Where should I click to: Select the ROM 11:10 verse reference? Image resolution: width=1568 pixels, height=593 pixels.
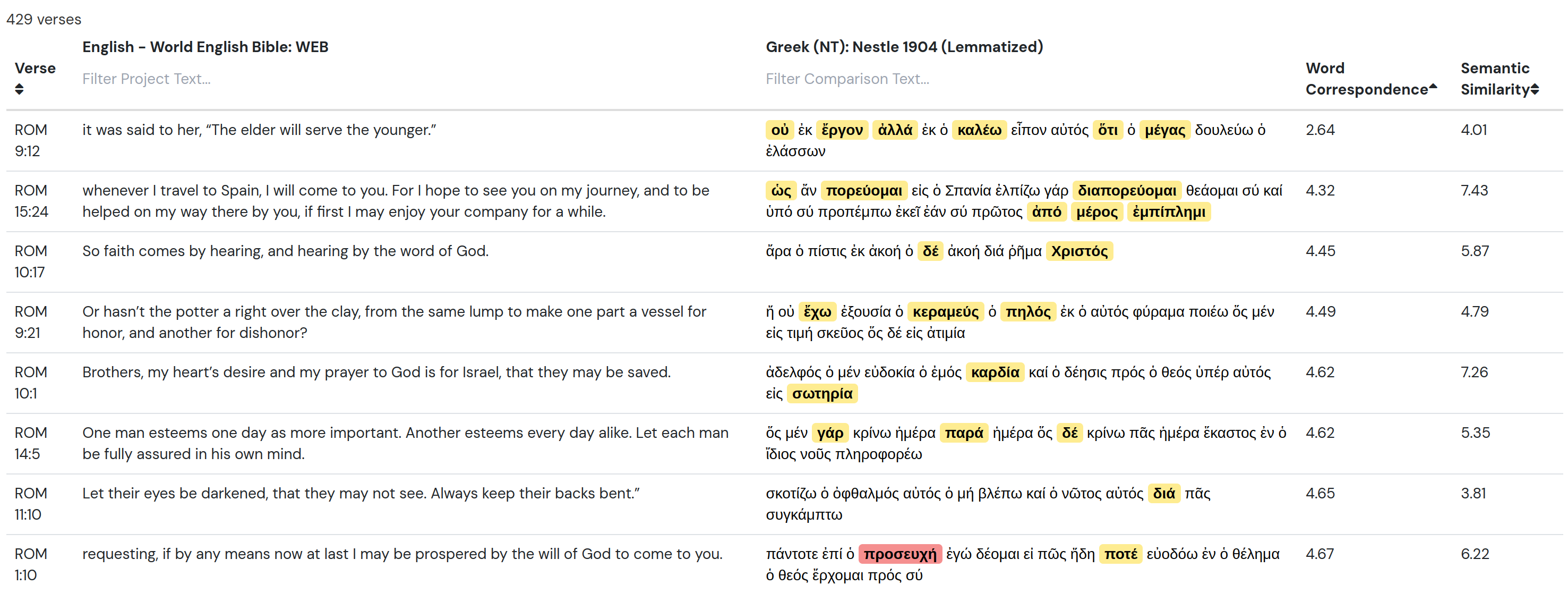coord(31,504)
